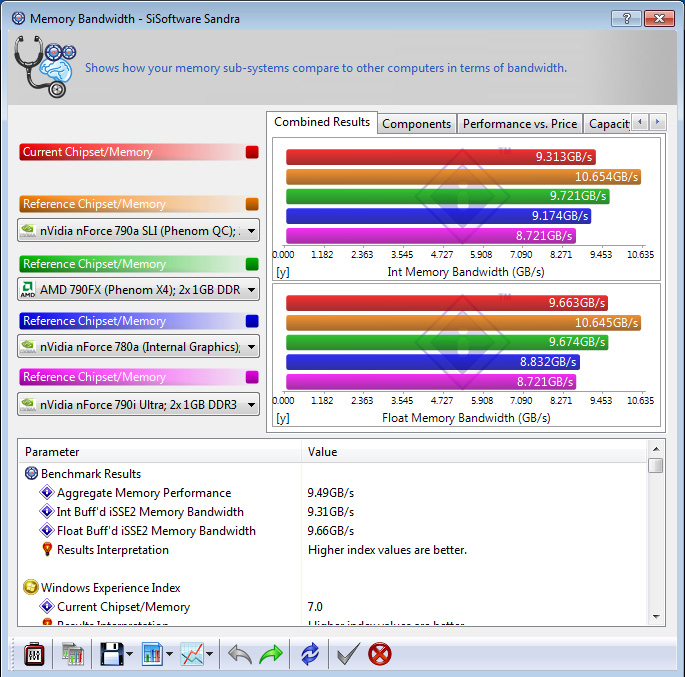Viewport: 685px width, 677px height.
Task: Click the stethoscope brain module icon
Action: click(45, 66)
